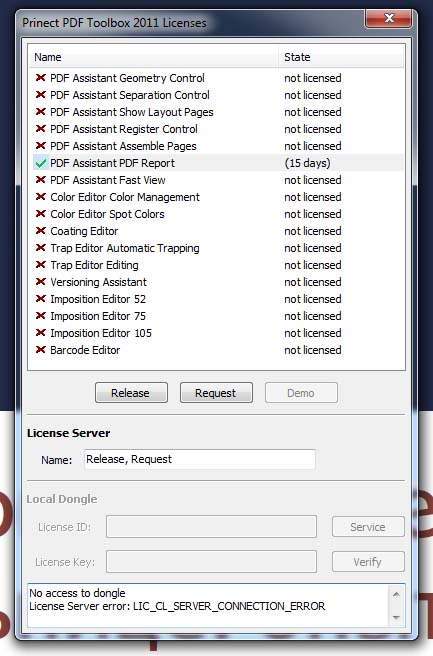Image resolution: width=433 pixels, height=656 pixels.
Task: Pick Color Editor Color Management license
Action: click(x=218, y=197)
